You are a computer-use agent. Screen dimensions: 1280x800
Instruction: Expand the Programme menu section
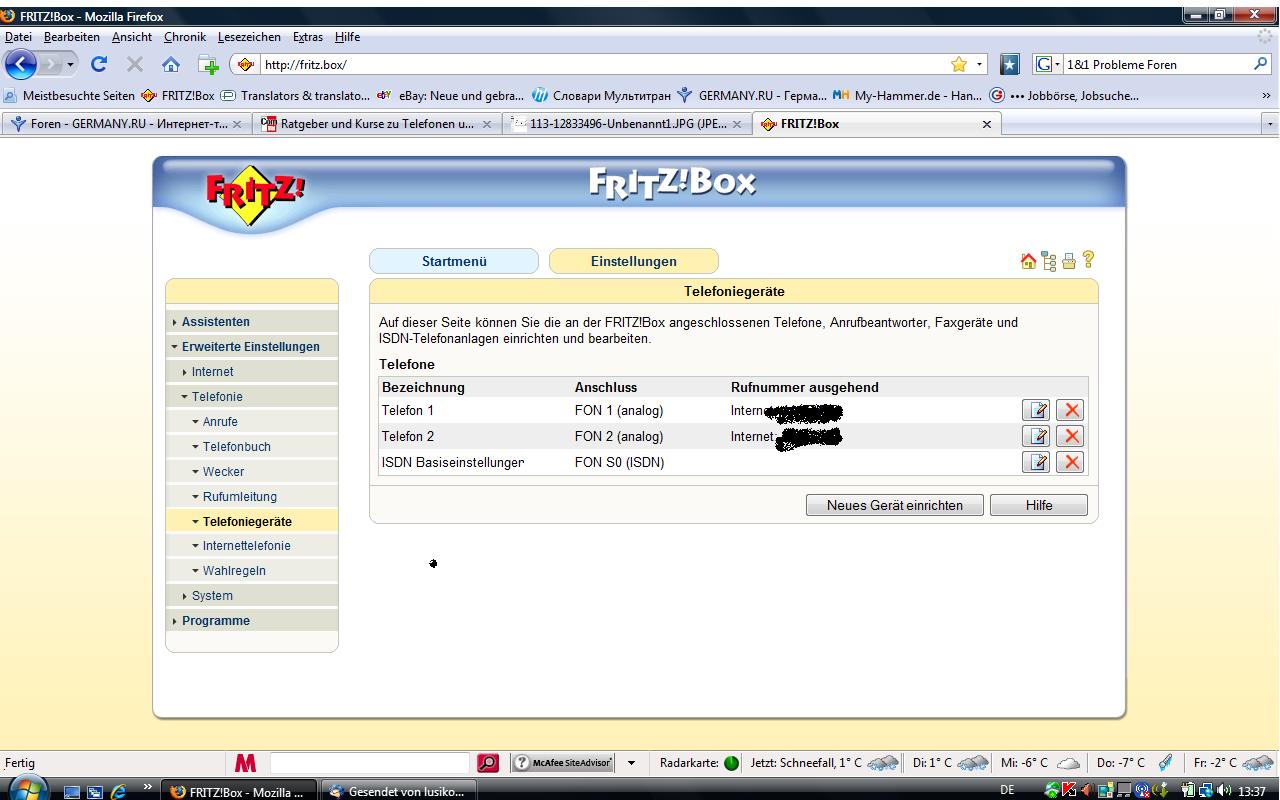[x=215, y=621]
